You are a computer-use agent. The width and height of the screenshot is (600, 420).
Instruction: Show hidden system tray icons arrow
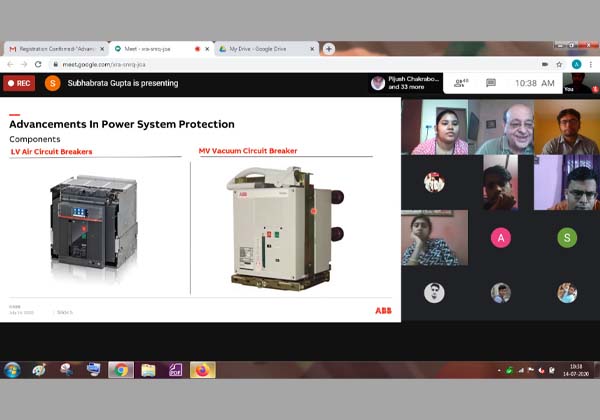[499, 370]
